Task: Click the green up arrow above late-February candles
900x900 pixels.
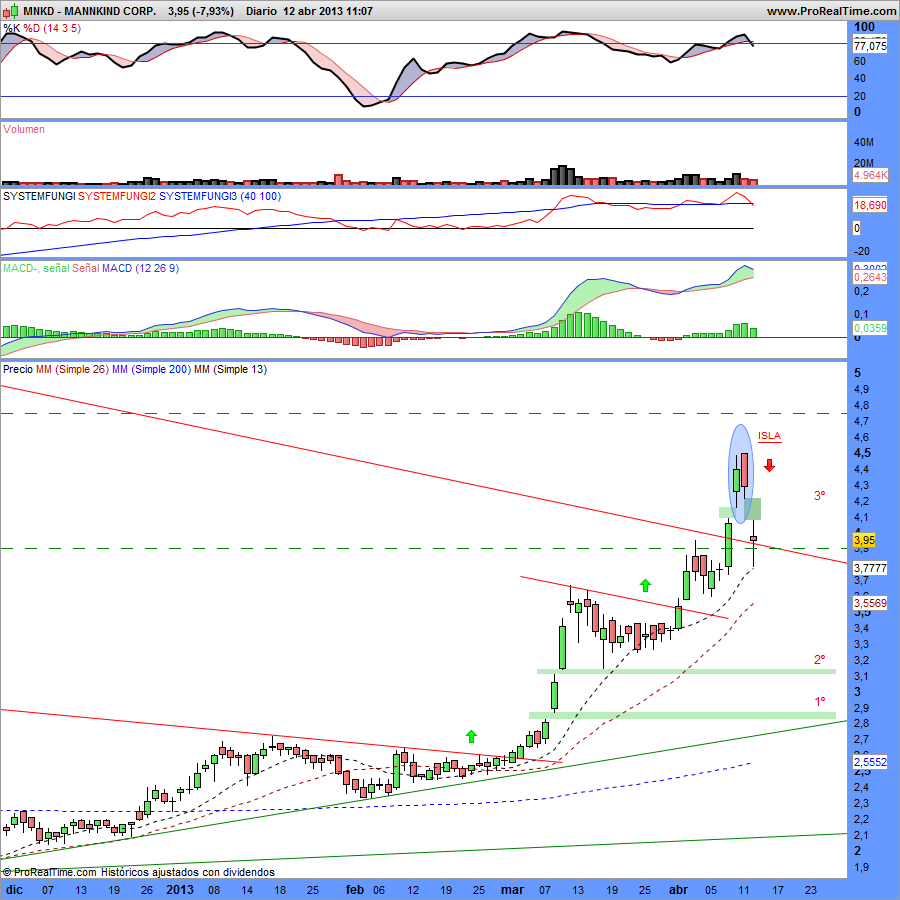Action: 471,736
